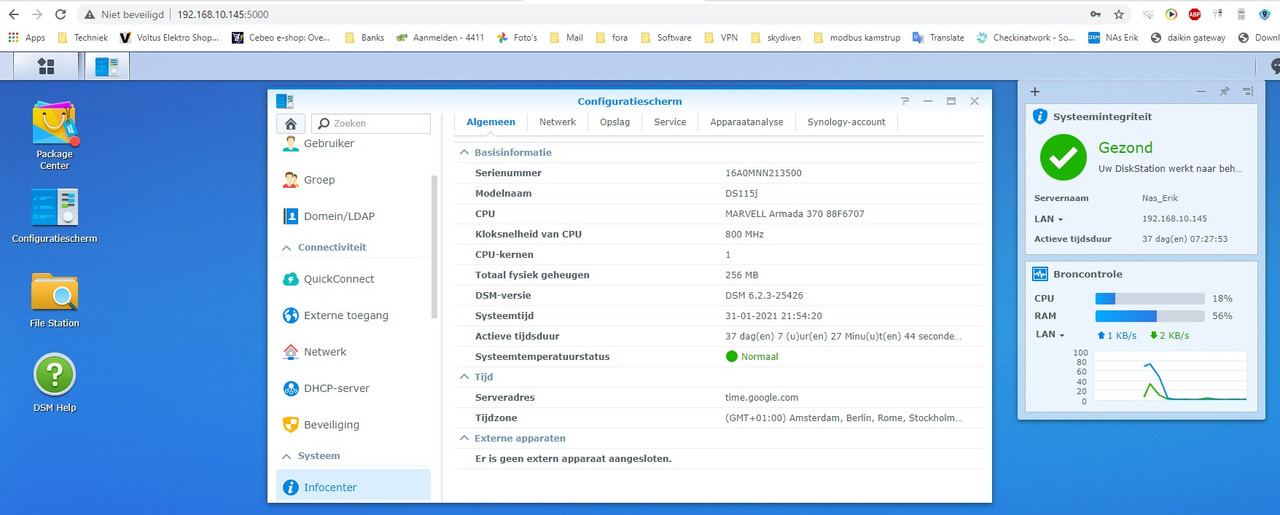Open the LAN dropdown in Systeemintegriteit widget

click(1049, 218)
